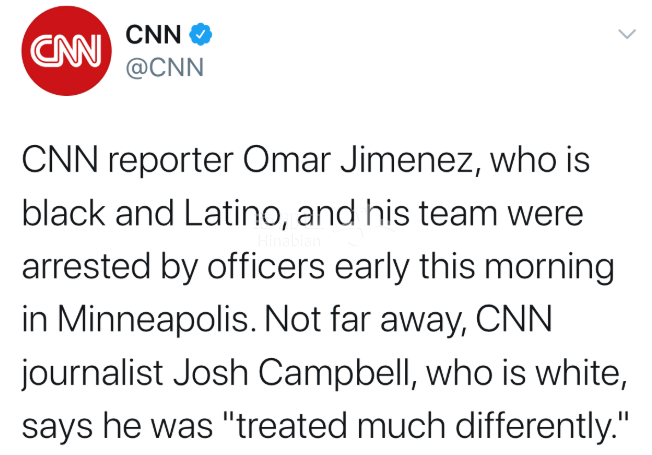Select the name Josh Campbell in tweet

pyautogui.click(x=296, y=373)
